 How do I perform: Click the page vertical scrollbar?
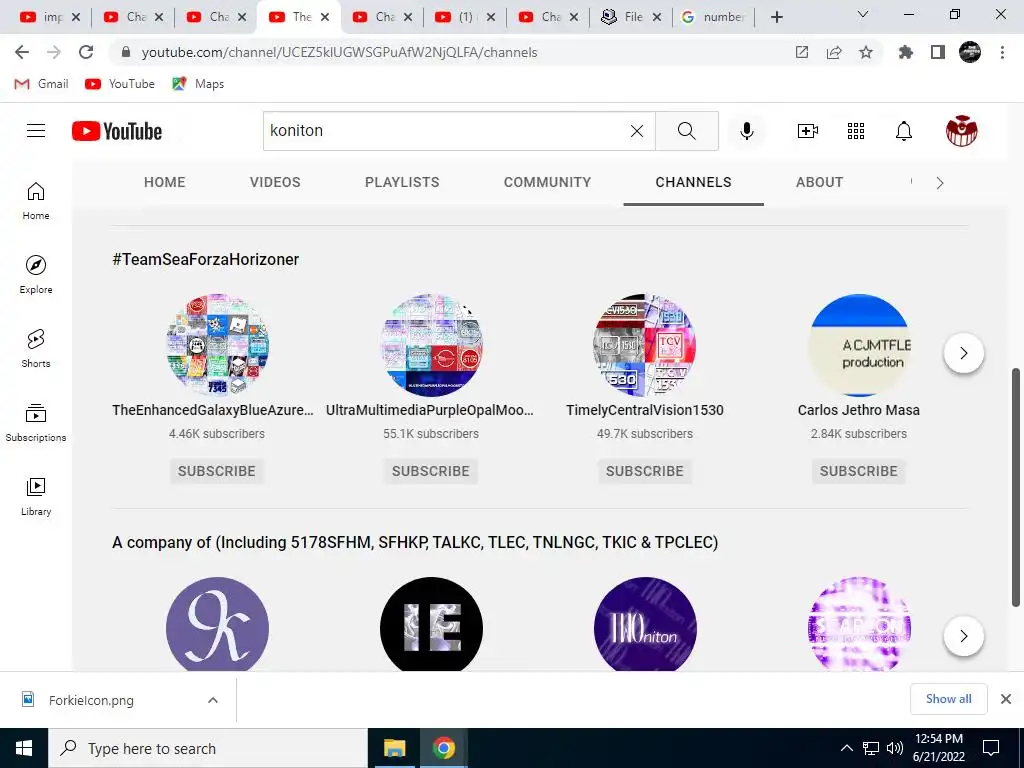click(1016, 487)
